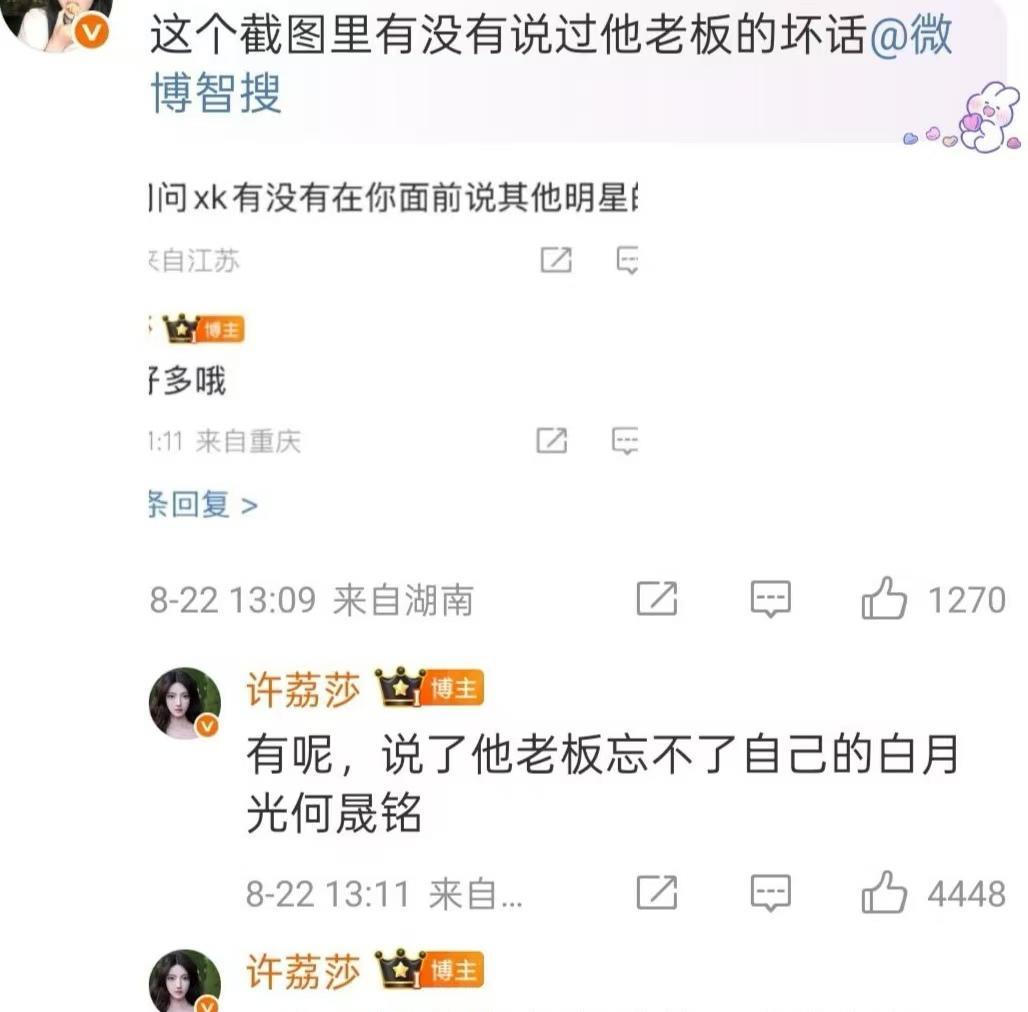This screenshot has height=1012, width=1028.
Task: Select the 4448 like count
Action: click(x=966, y=893)
